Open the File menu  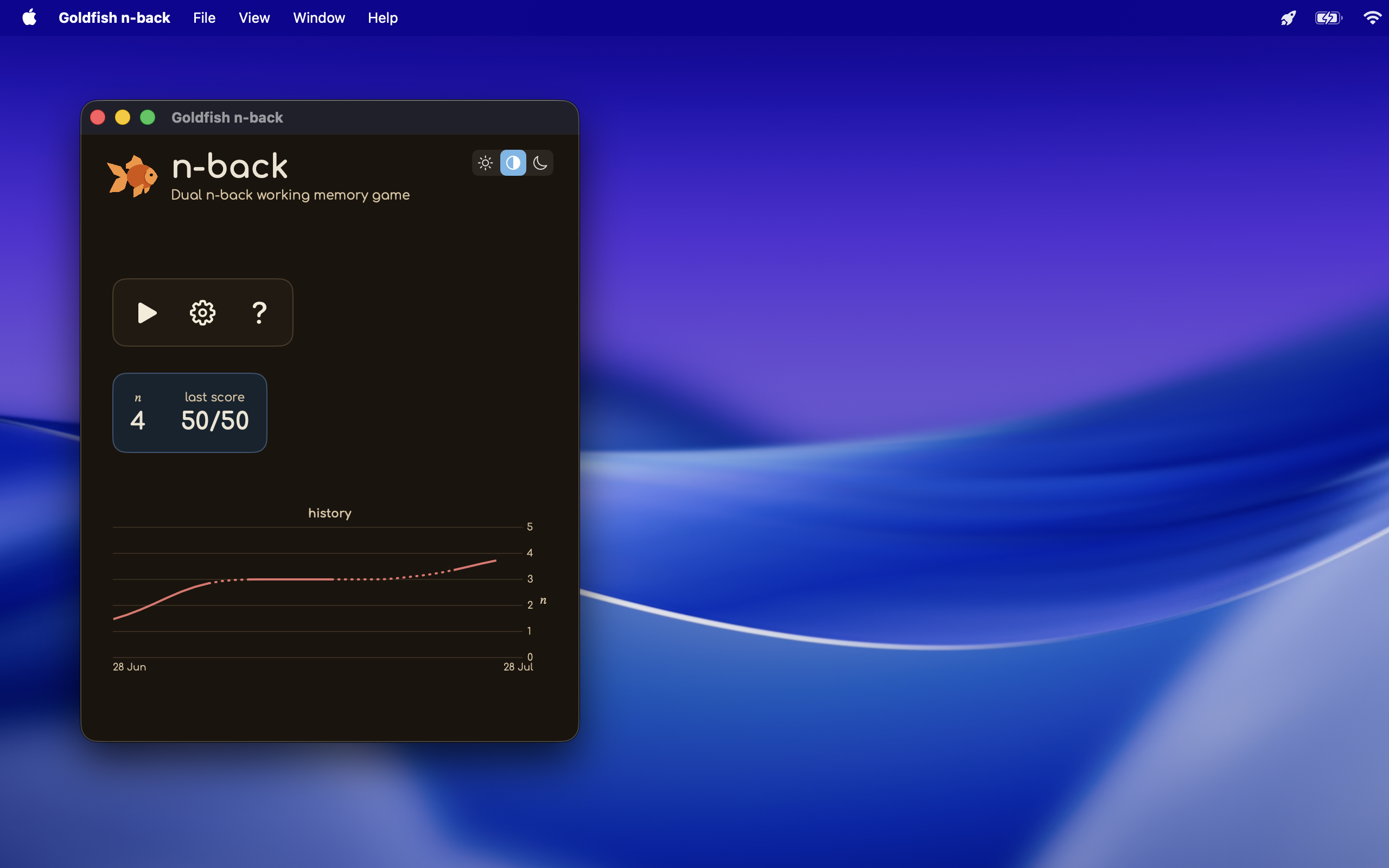tap(205, 18)
